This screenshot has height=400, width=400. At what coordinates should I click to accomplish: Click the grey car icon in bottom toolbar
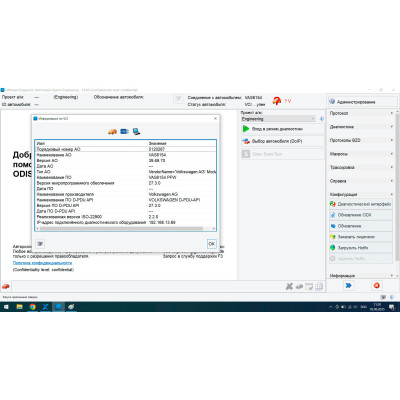299,286
